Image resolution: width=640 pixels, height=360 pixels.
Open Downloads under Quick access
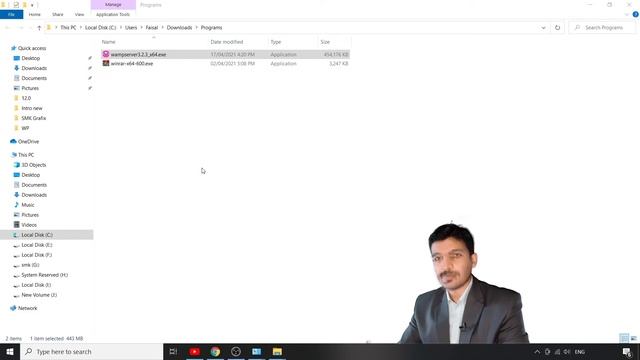[x=34, y=68]
